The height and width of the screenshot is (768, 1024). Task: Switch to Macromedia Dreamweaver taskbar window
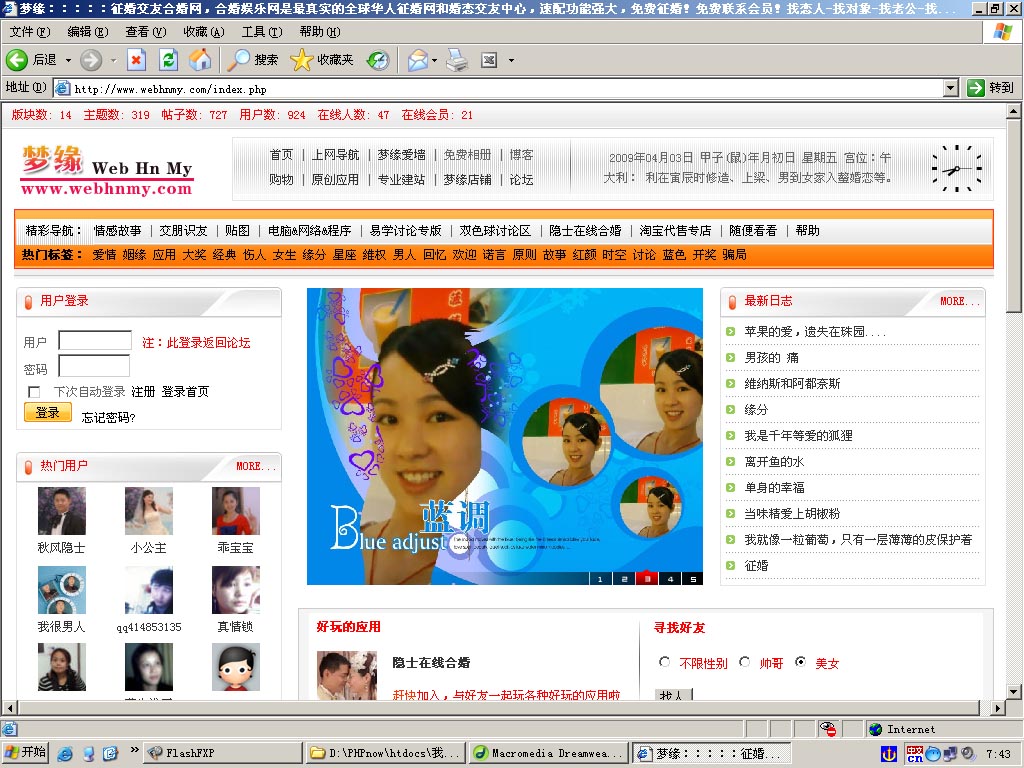coord(549,753)
